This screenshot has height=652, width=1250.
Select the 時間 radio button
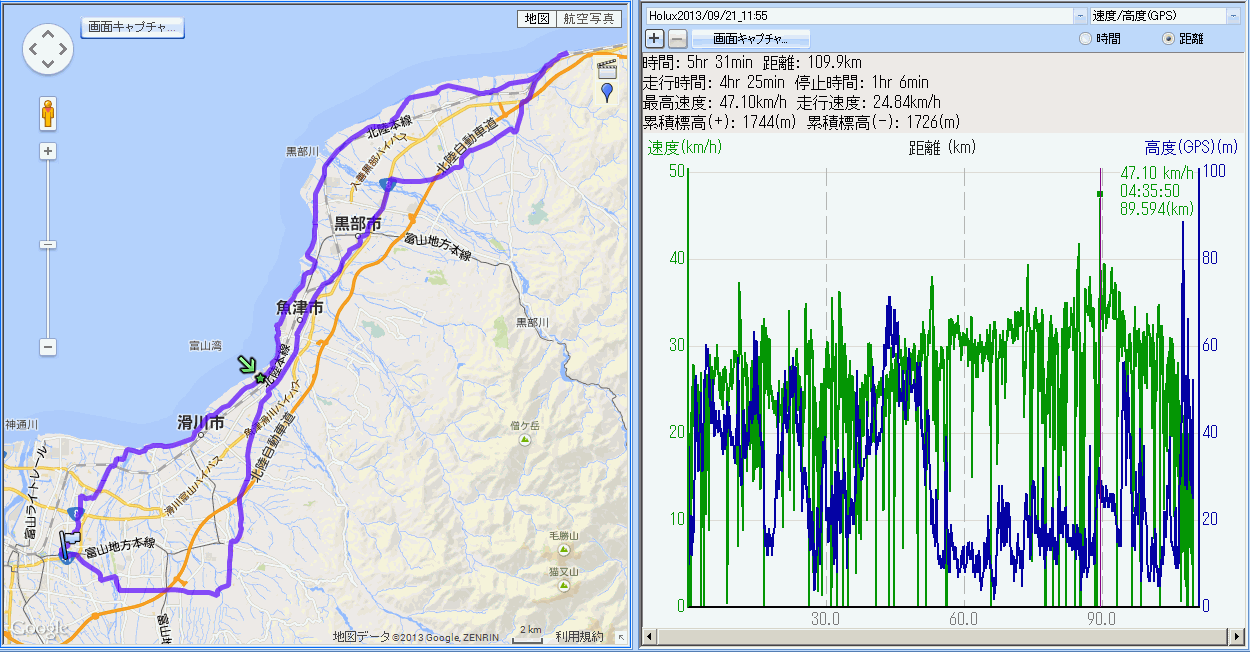point(1085,39)
